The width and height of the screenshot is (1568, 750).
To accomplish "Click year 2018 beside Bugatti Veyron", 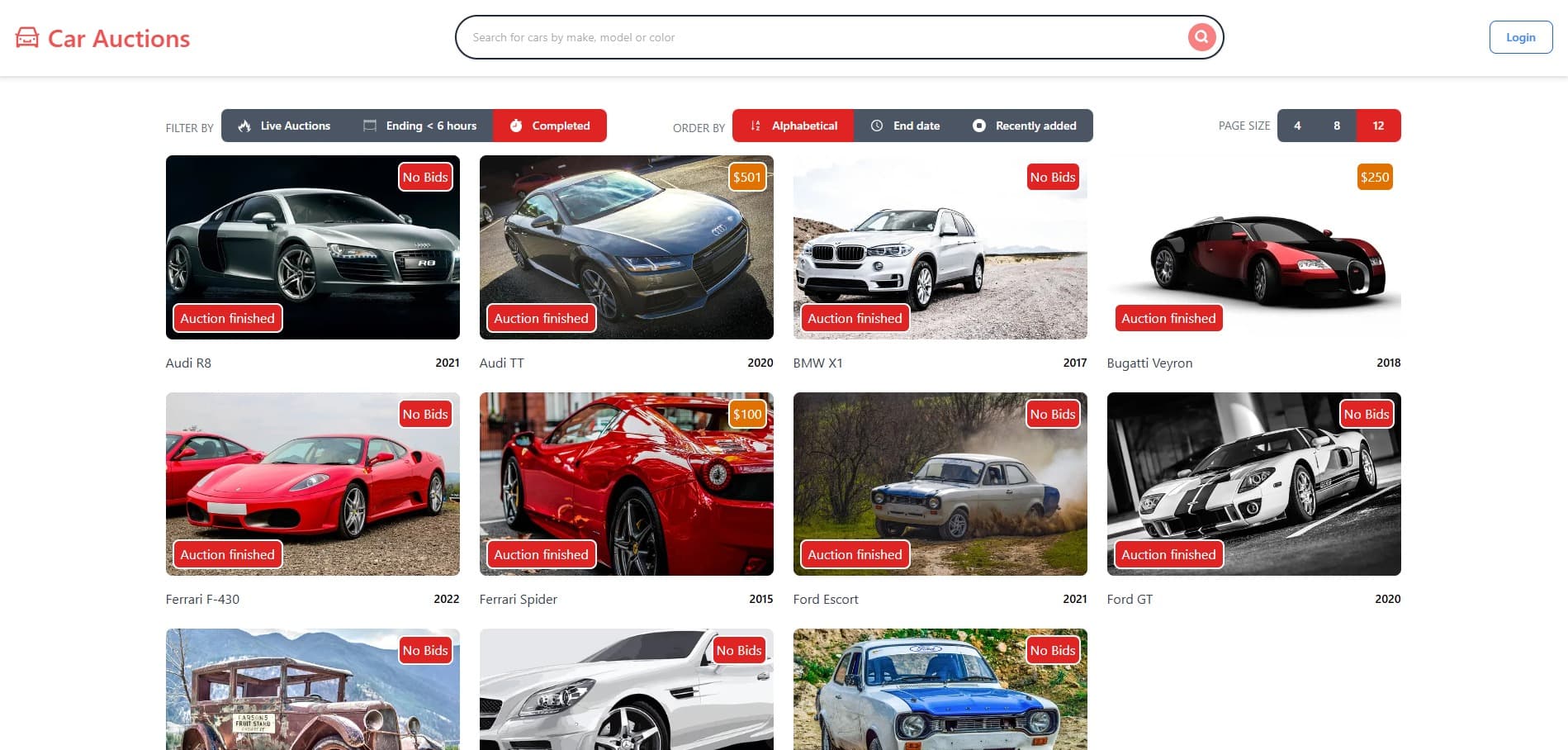I will [1389, 363].
